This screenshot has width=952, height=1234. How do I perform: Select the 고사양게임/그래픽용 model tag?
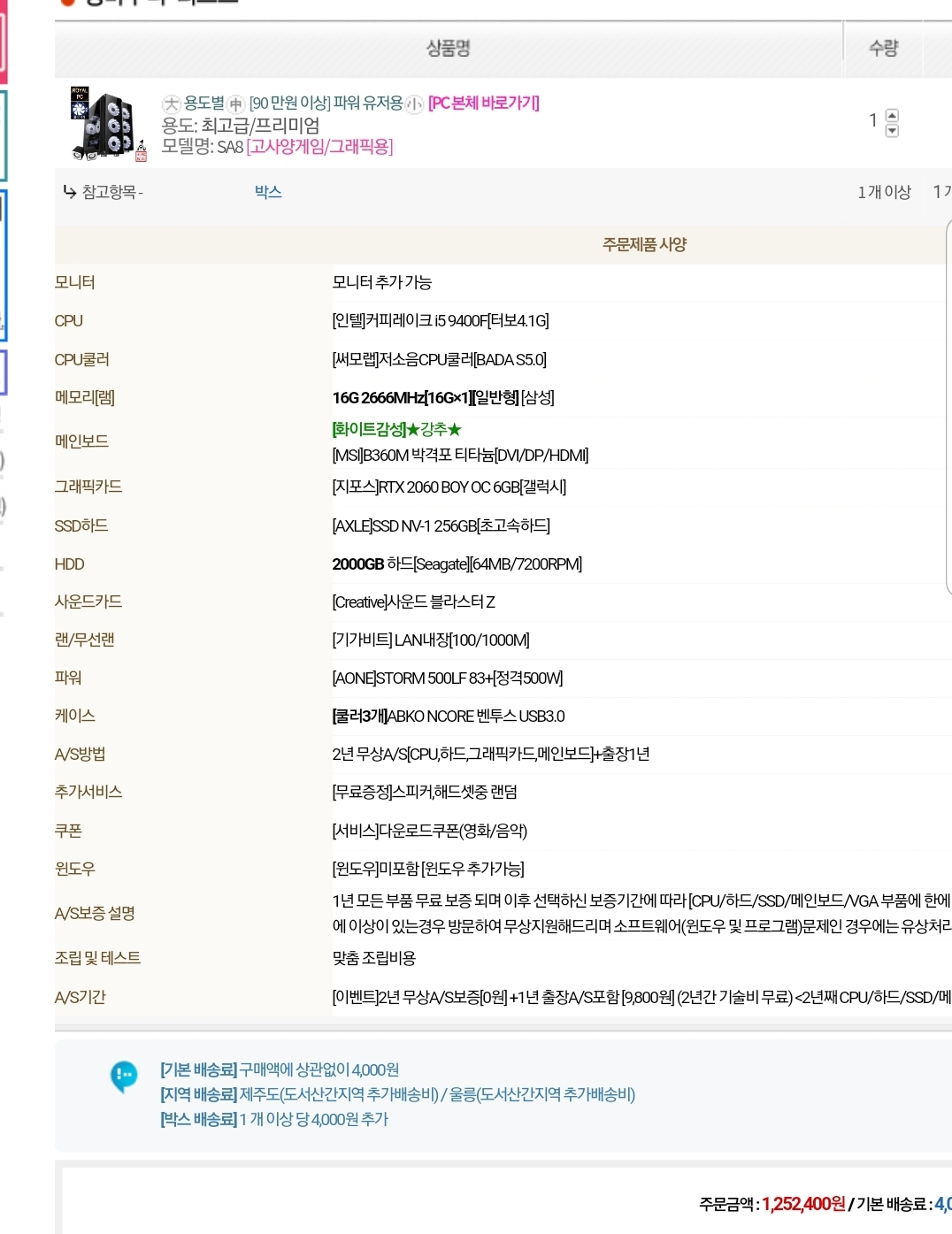pos(319,147)
